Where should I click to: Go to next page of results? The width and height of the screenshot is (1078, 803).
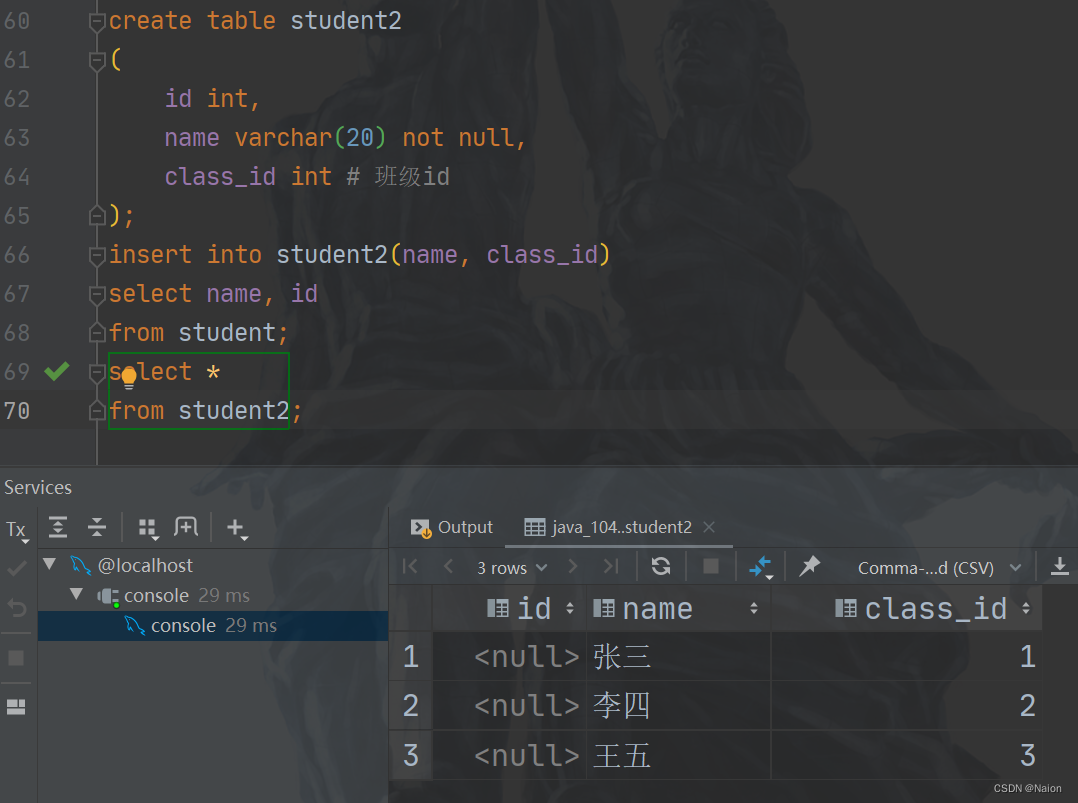(573, 566)
